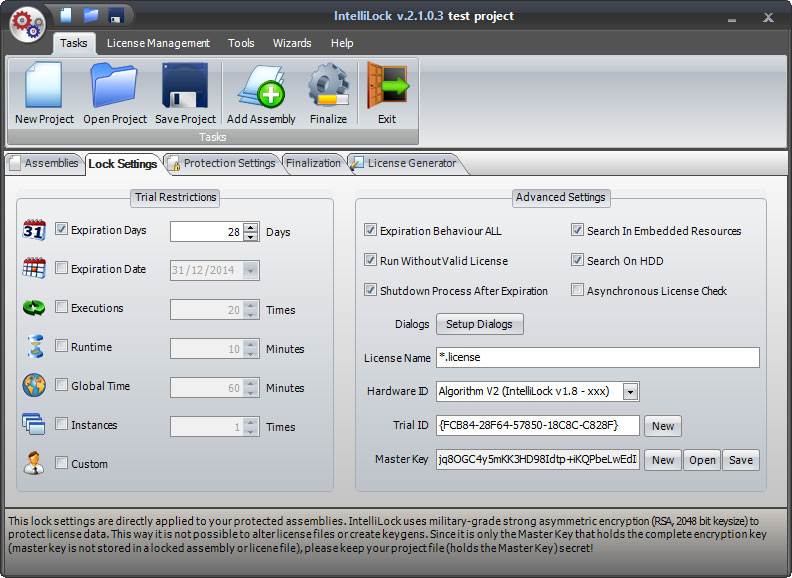The width and height of the screenshot is (792, 578).
Task: Enable the Expiration Date checkbox
Action: click(61, 268)
